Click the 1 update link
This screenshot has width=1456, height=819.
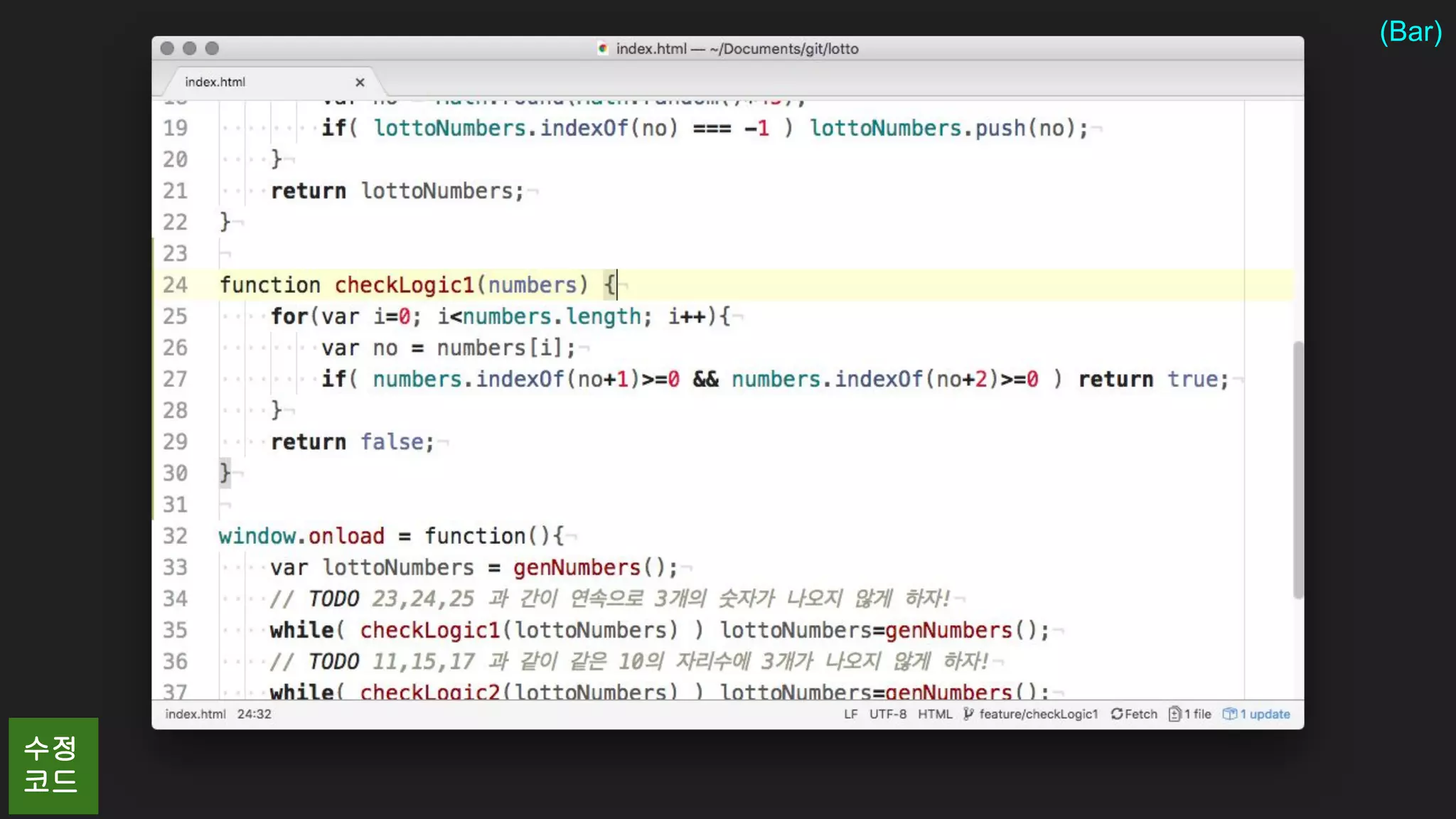click(x=1265, y=714)
